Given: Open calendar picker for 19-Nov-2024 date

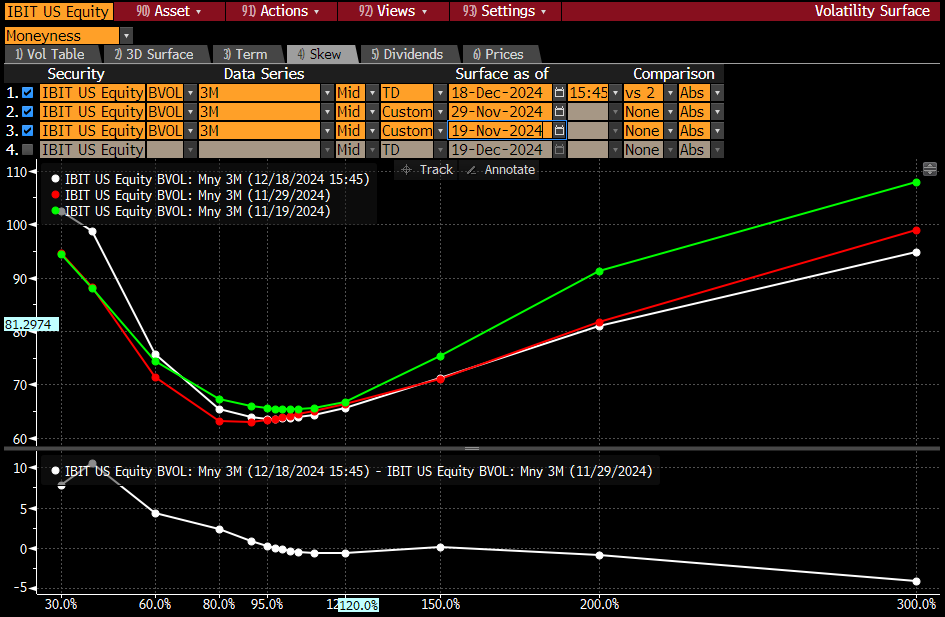Looking at the screenshot, I should (559, 130).
